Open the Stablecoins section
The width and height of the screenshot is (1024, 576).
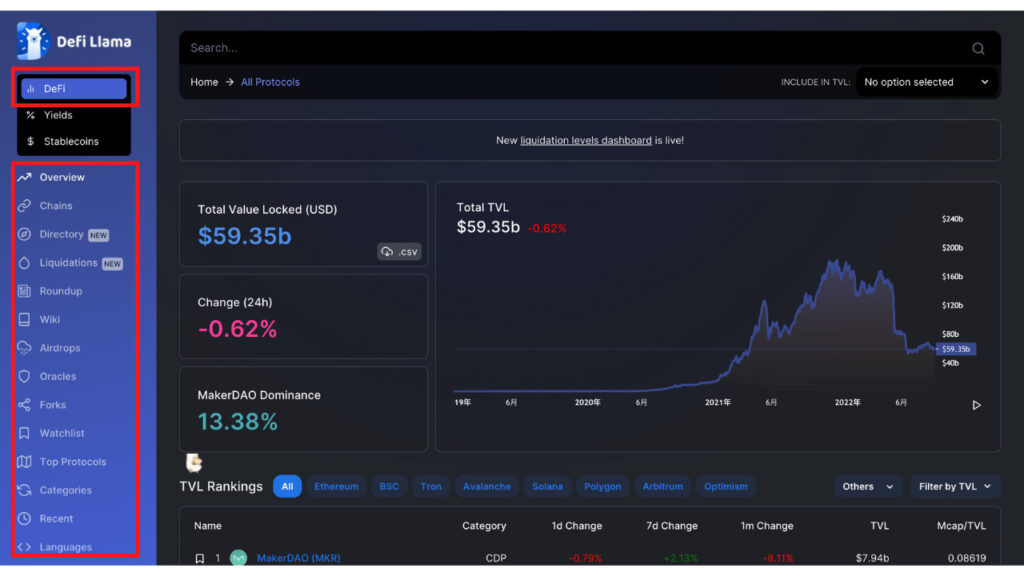click(74, 141)
